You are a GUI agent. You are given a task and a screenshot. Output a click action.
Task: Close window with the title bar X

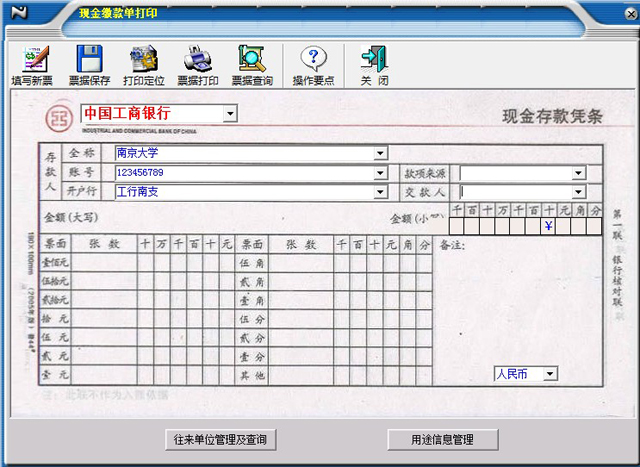(x=631, y=14)
